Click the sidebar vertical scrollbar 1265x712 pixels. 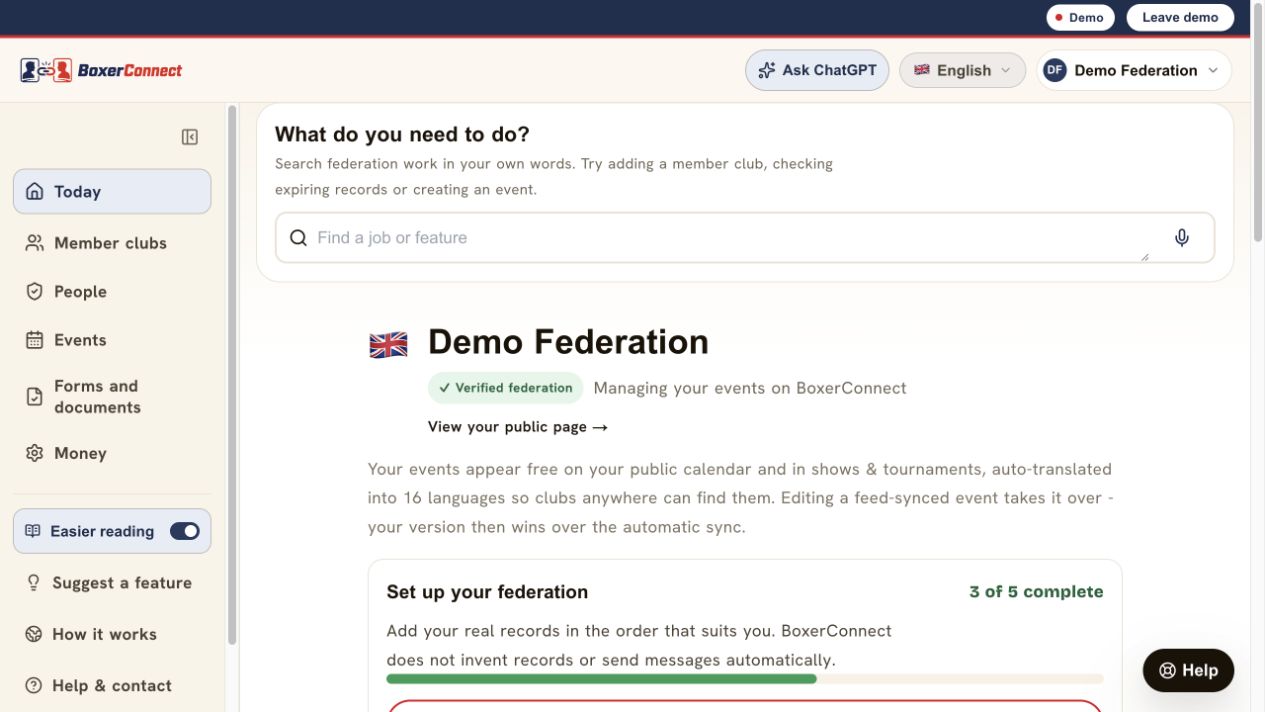pos(232,375)
